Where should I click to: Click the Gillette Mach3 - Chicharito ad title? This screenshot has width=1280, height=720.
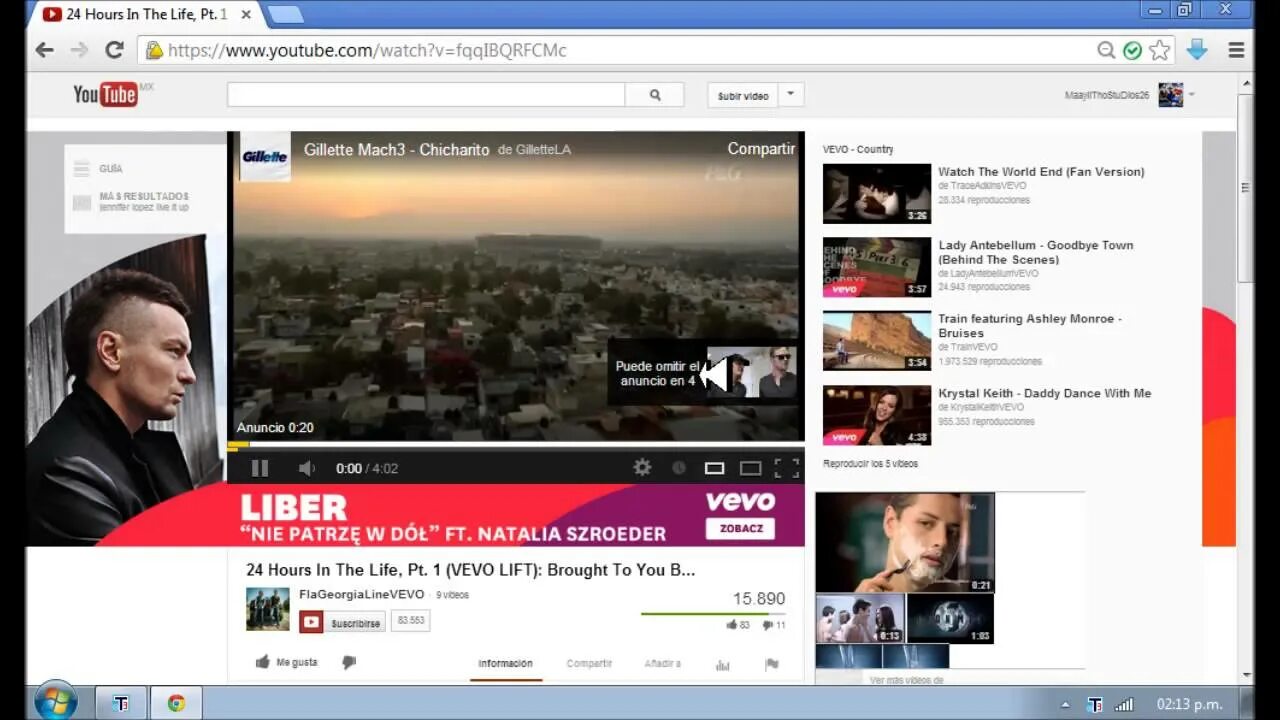pyautogui.click(x=397, y=150)
